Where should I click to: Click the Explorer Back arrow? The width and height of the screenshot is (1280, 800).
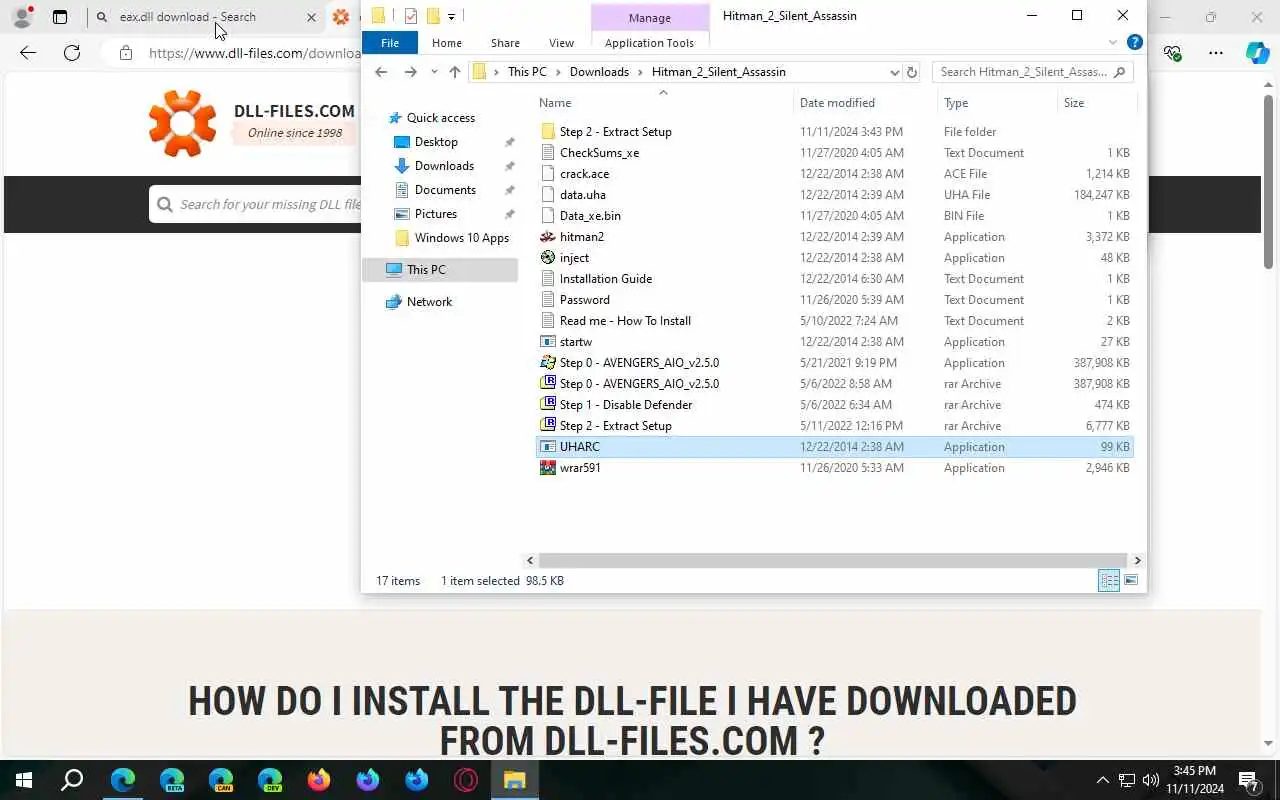(381, 72)
